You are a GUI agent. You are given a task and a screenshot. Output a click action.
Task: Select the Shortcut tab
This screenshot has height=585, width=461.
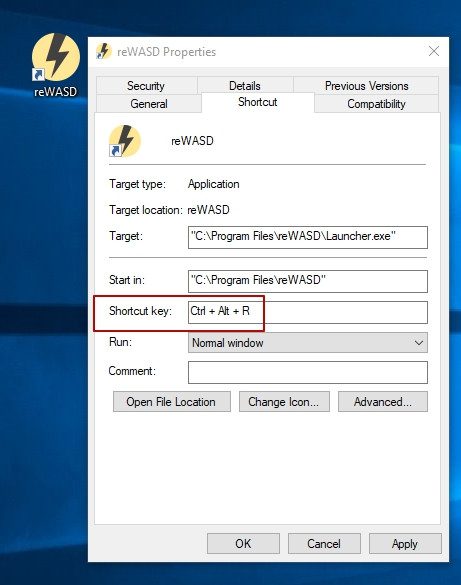coord(258,102)
